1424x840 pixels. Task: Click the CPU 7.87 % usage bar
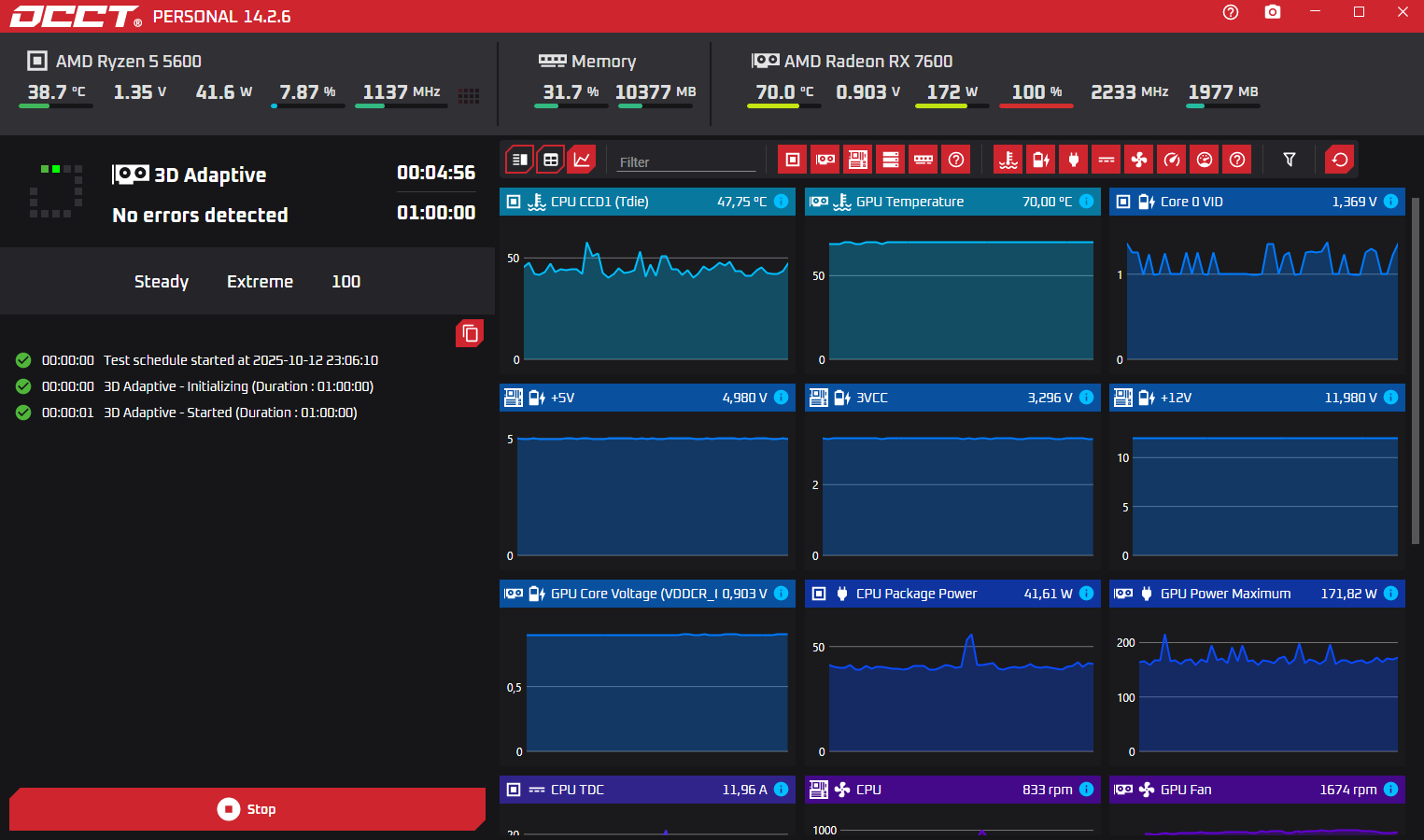coord(308,106)
